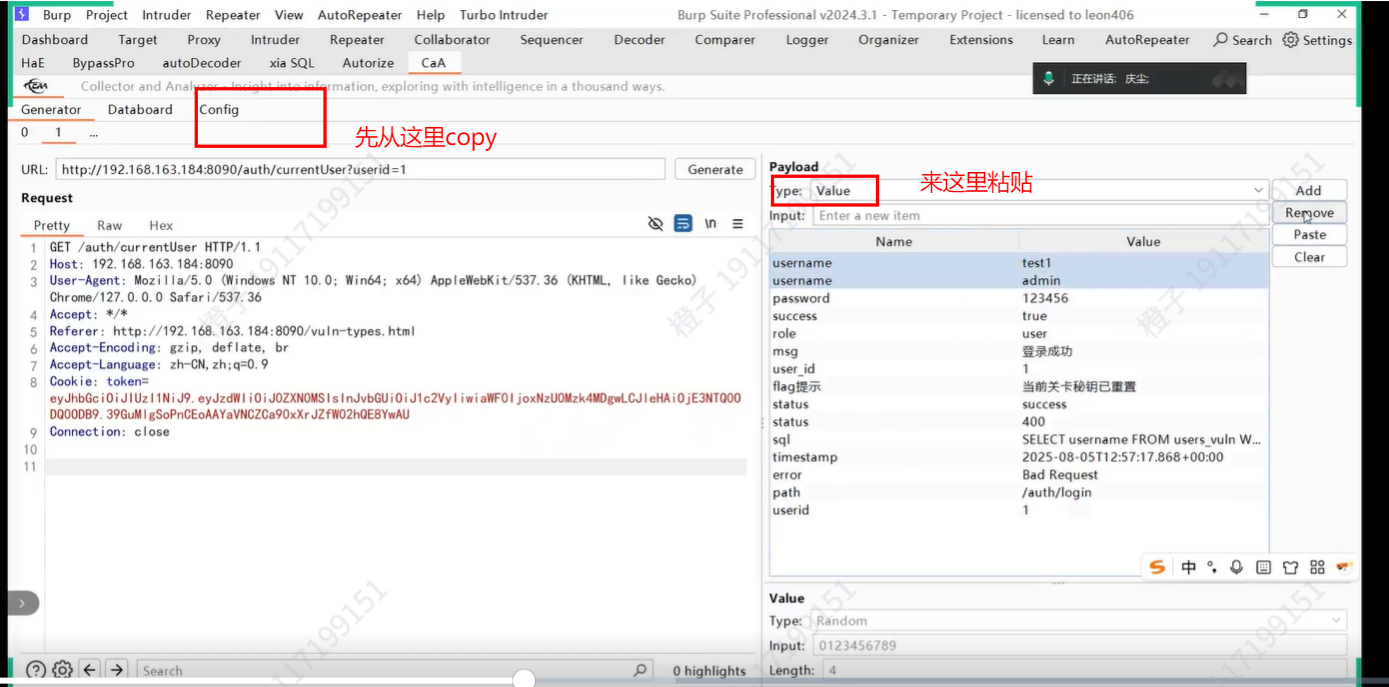Image resolution: width=1389 pixels, height=687 pixels.
Task: Select the status row with value 400
Action: [1018, 422]
